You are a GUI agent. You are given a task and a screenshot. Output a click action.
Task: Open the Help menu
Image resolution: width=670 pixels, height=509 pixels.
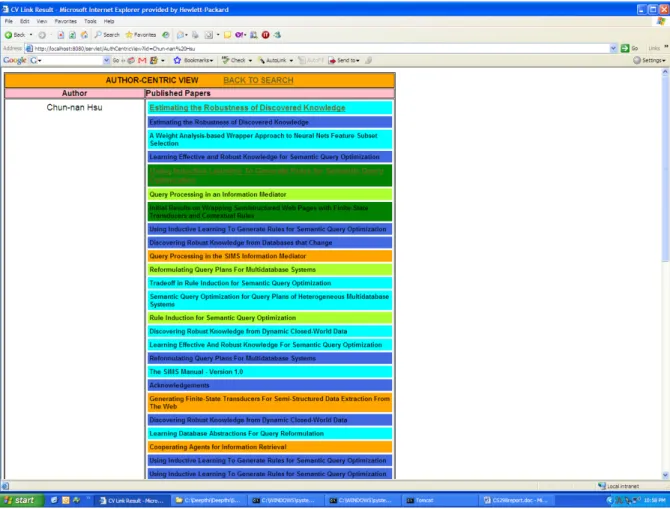pos(109,21)
